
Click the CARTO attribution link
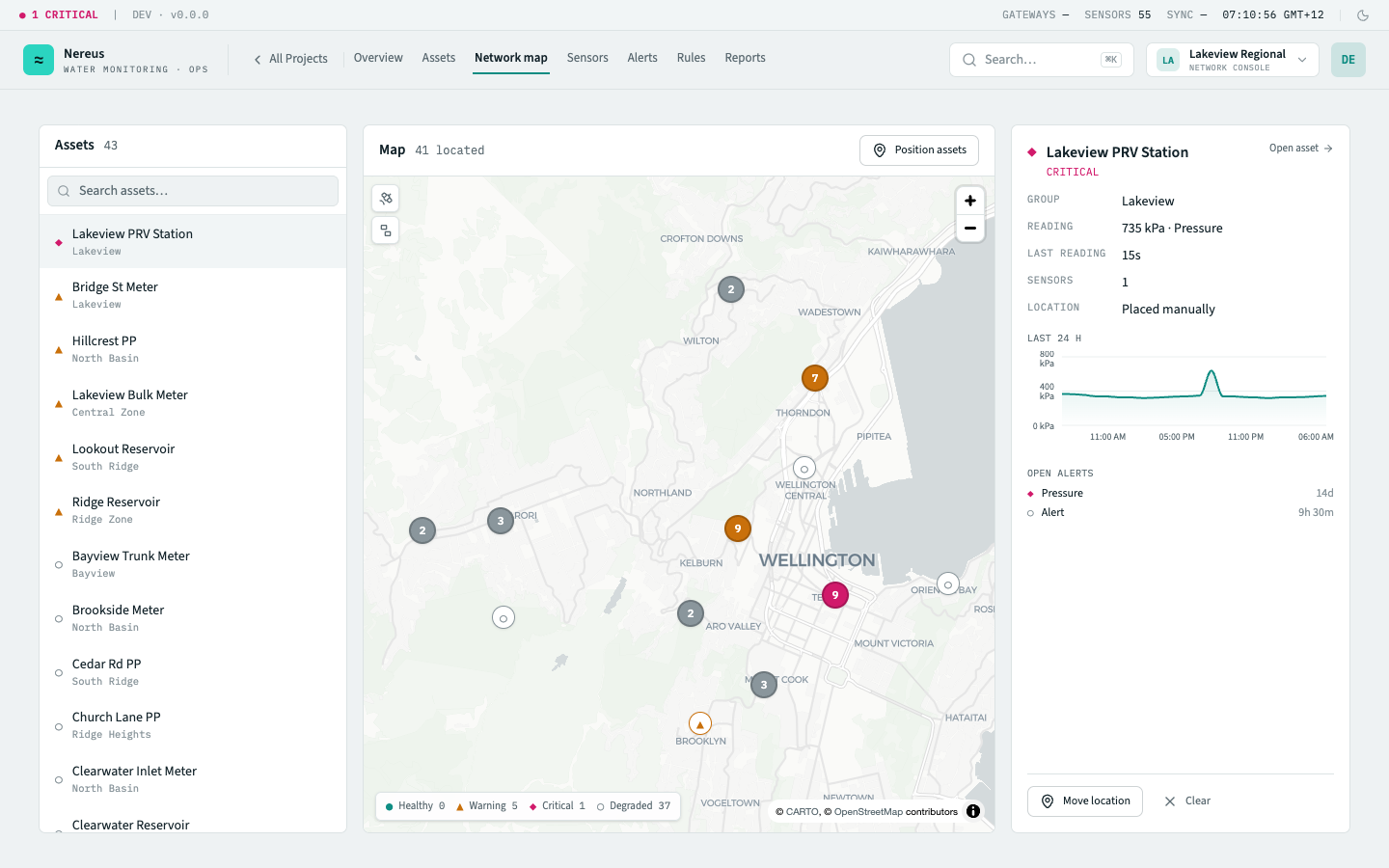pos(803,812)
